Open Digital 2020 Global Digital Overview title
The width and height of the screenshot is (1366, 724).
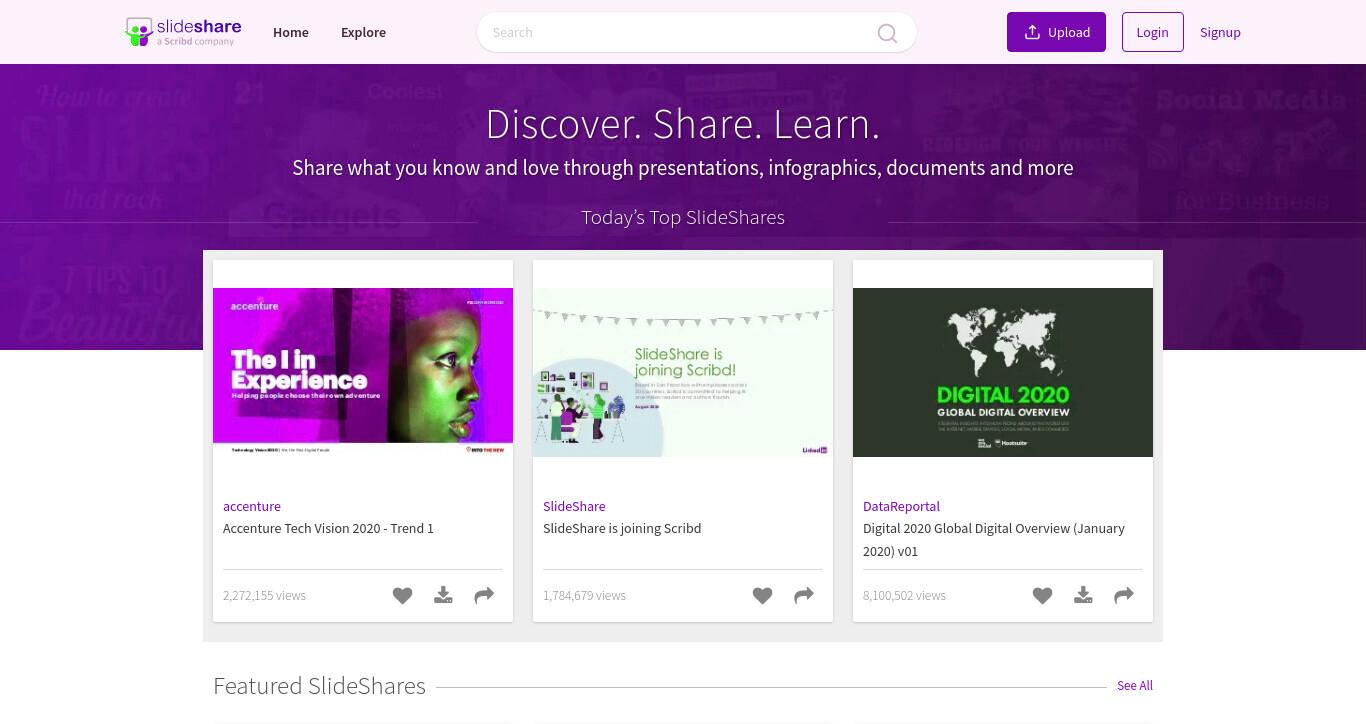(x=994, y=539)
